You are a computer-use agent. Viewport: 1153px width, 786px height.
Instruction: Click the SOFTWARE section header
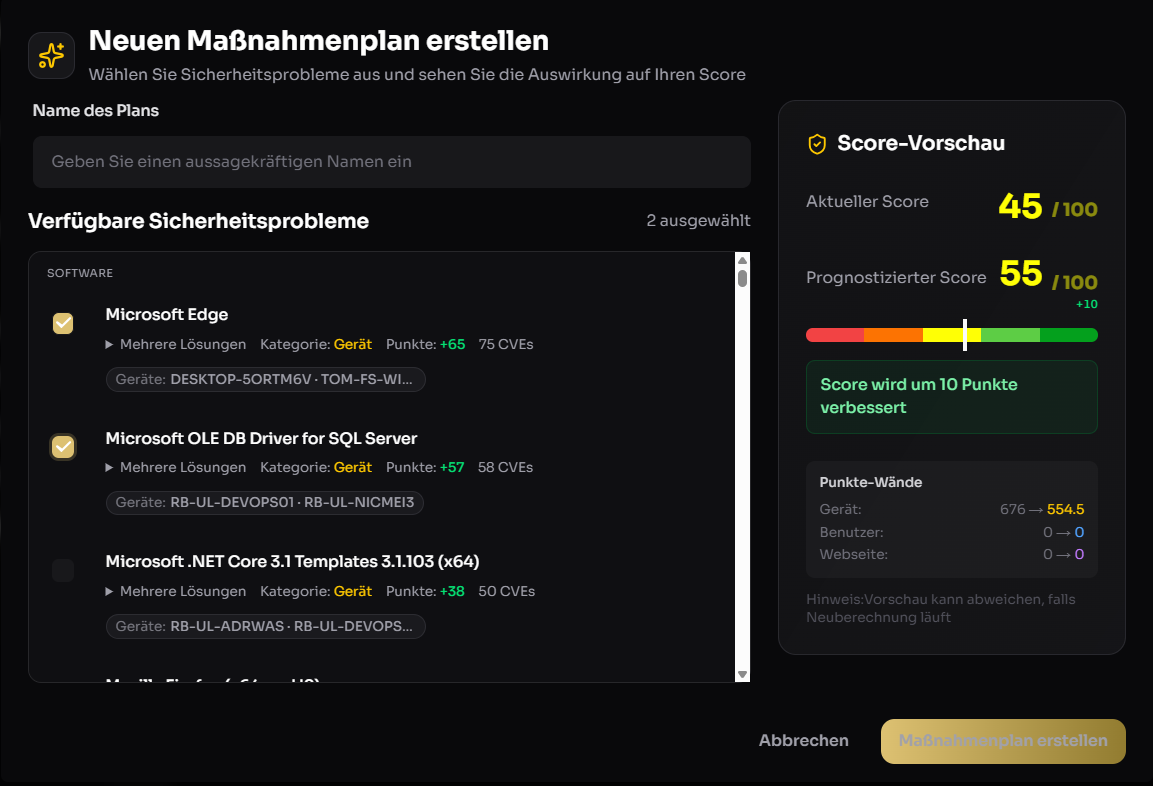click(x=80, y=273)
